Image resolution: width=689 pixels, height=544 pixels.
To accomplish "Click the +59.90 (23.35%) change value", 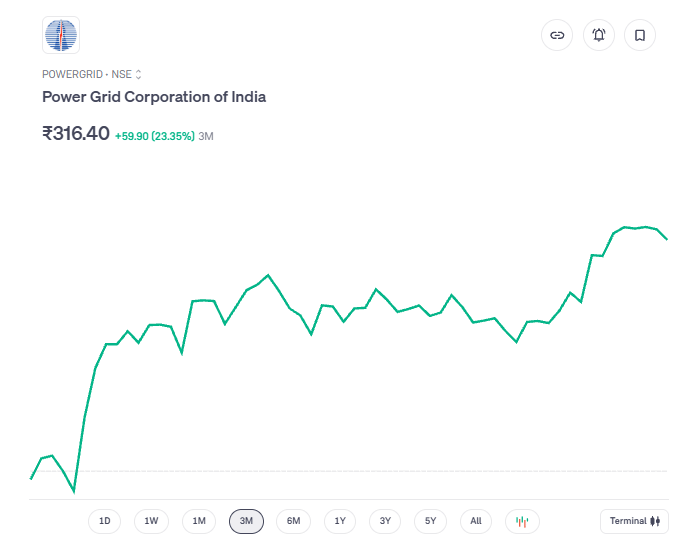I will (154, 135).
